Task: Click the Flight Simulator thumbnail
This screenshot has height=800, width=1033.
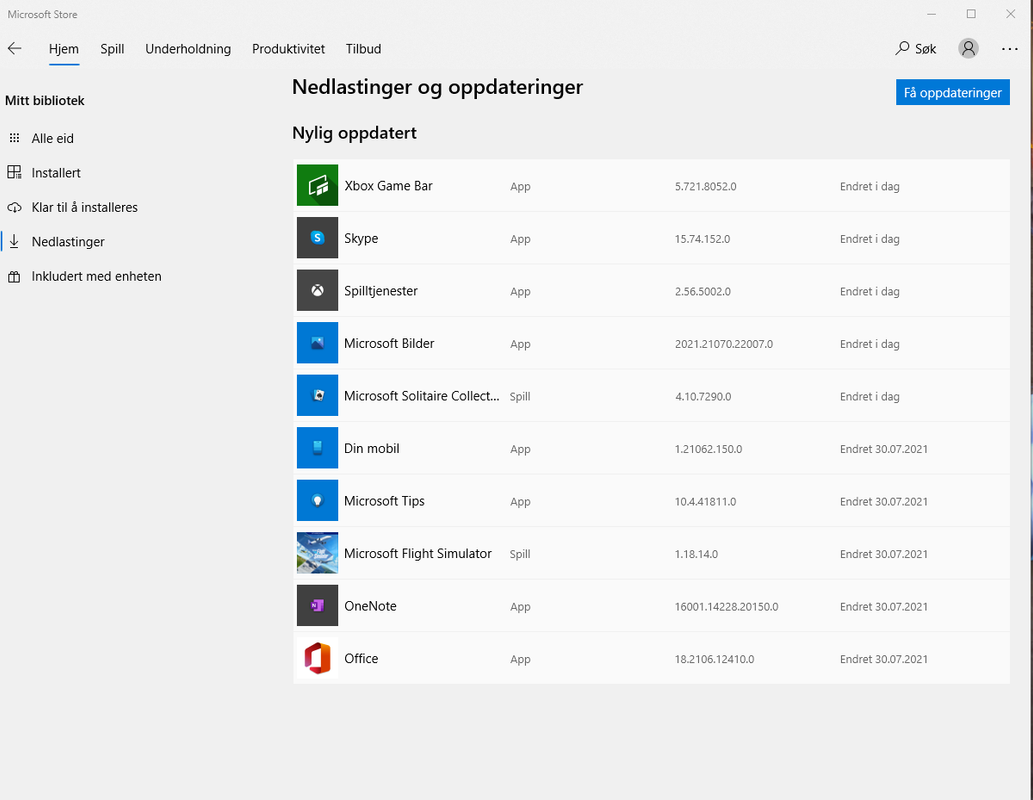Action: [317, 553]
